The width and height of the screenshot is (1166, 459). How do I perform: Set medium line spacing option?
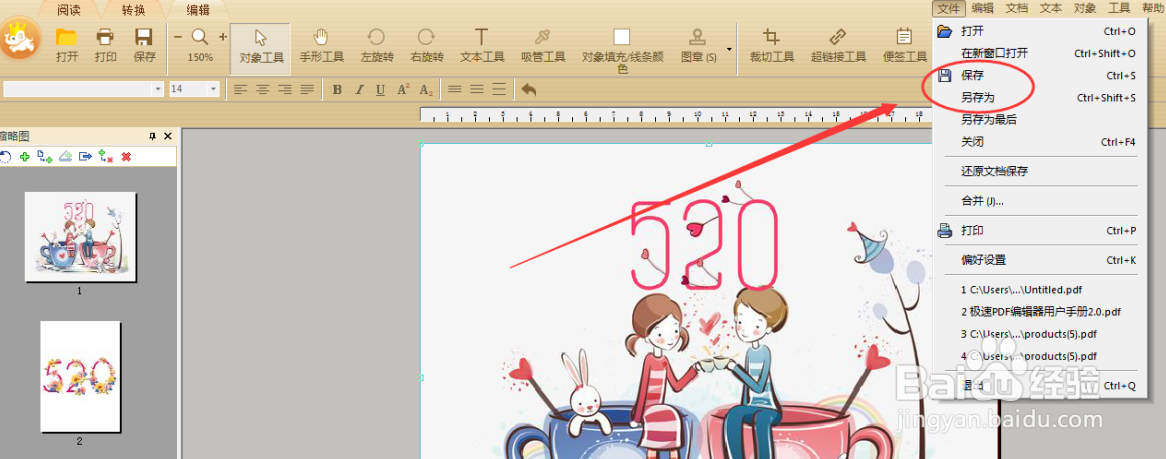coord(477,89)
